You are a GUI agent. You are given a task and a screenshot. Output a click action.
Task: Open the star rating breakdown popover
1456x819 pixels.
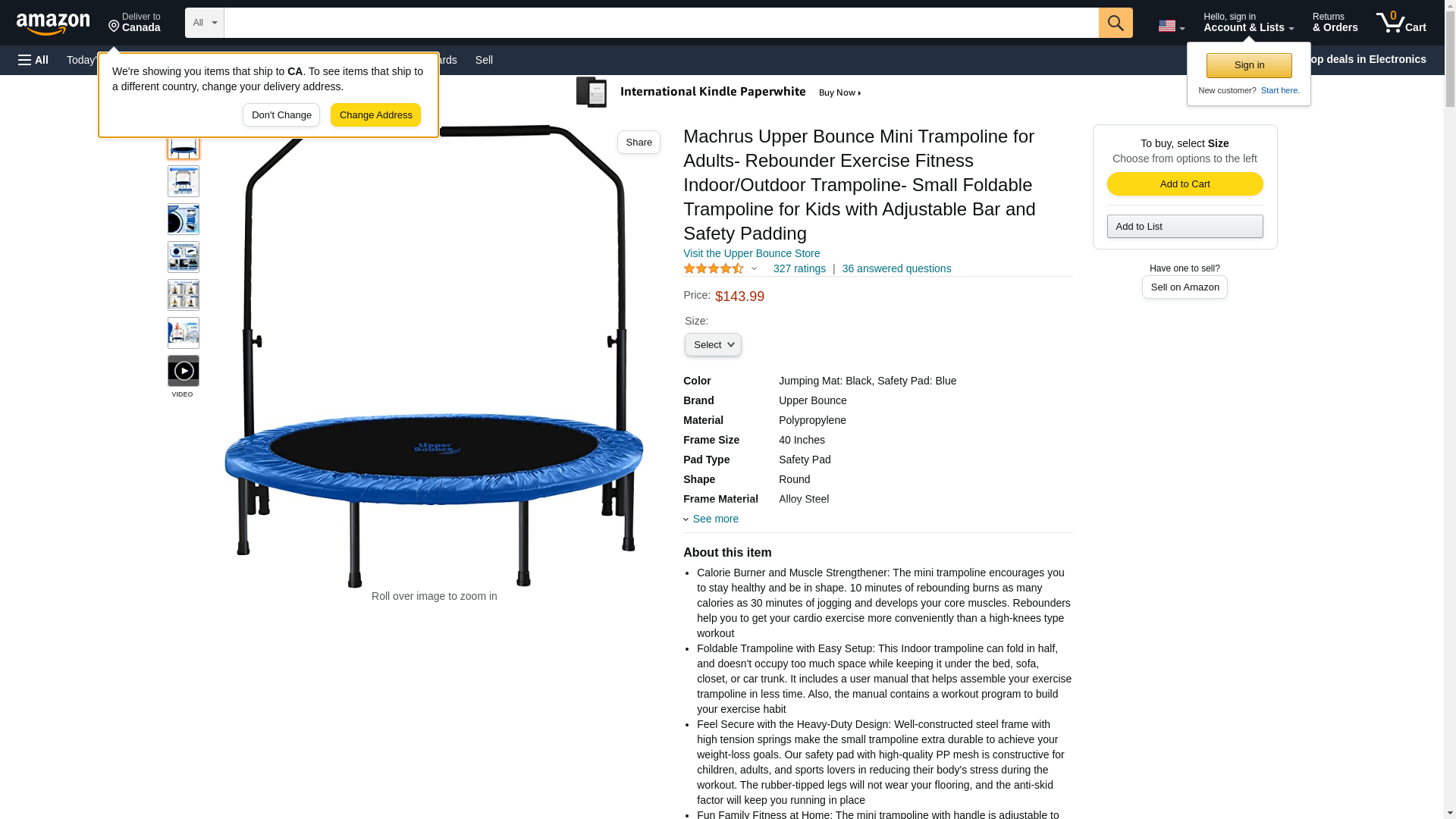coord(720,268)
